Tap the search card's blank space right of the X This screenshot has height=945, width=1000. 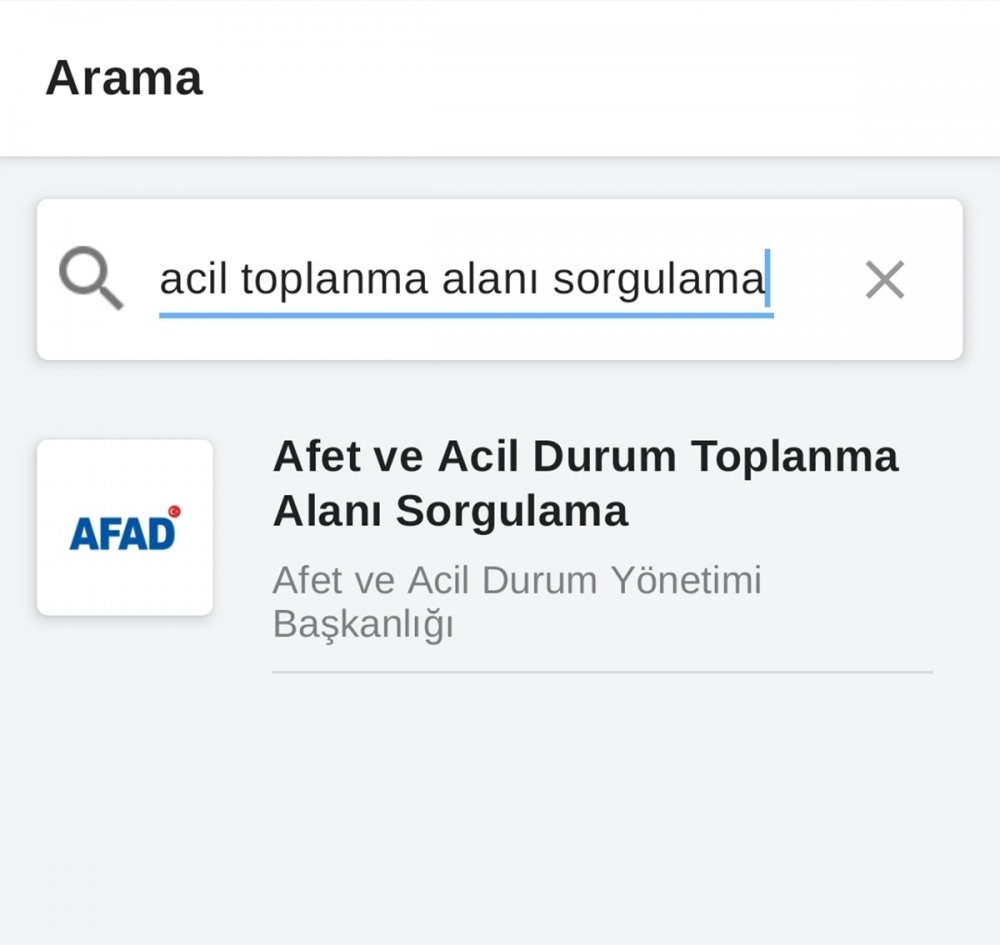pos(940,280)
